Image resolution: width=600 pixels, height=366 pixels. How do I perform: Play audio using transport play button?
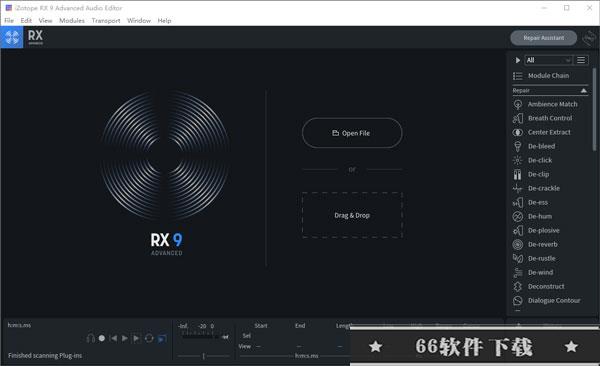pos(125,338)
